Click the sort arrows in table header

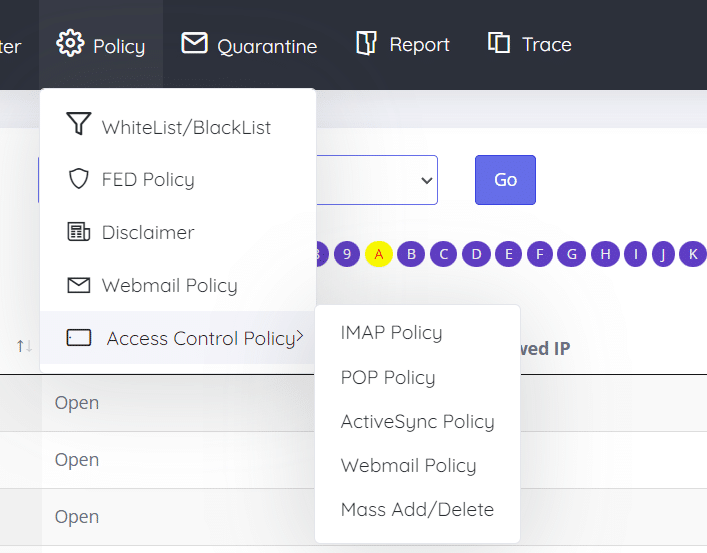point(25,346)
